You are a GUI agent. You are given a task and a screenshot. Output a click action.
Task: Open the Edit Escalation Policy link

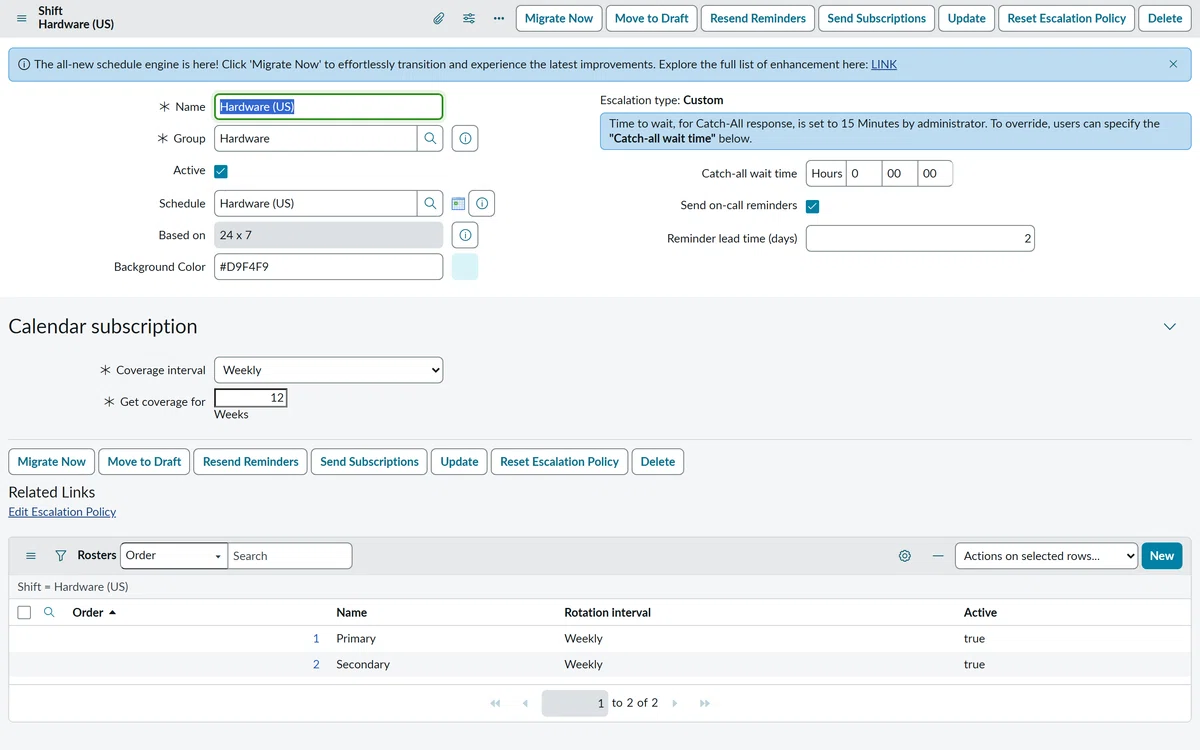62,512
